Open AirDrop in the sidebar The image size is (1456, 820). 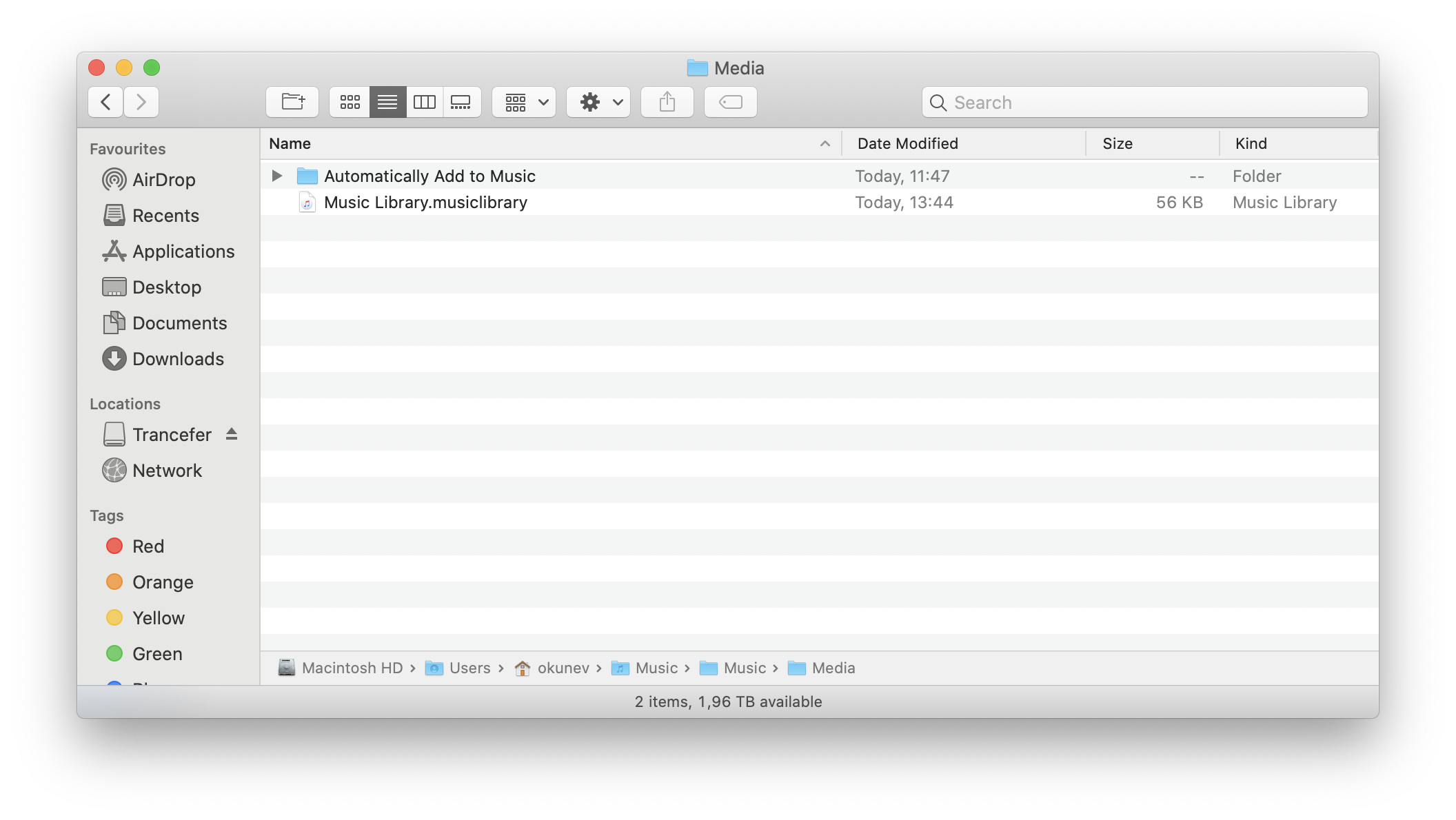[163, 180]
